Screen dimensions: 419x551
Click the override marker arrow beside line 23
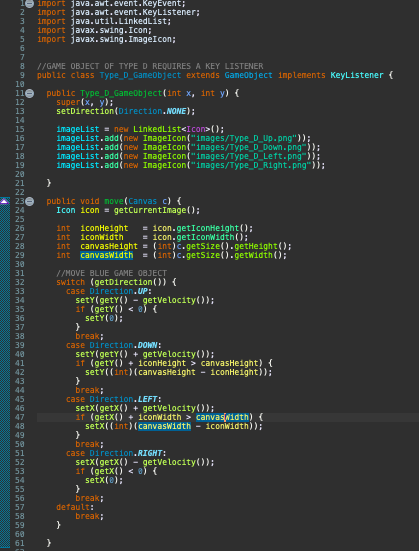click(x=4, y=201)
